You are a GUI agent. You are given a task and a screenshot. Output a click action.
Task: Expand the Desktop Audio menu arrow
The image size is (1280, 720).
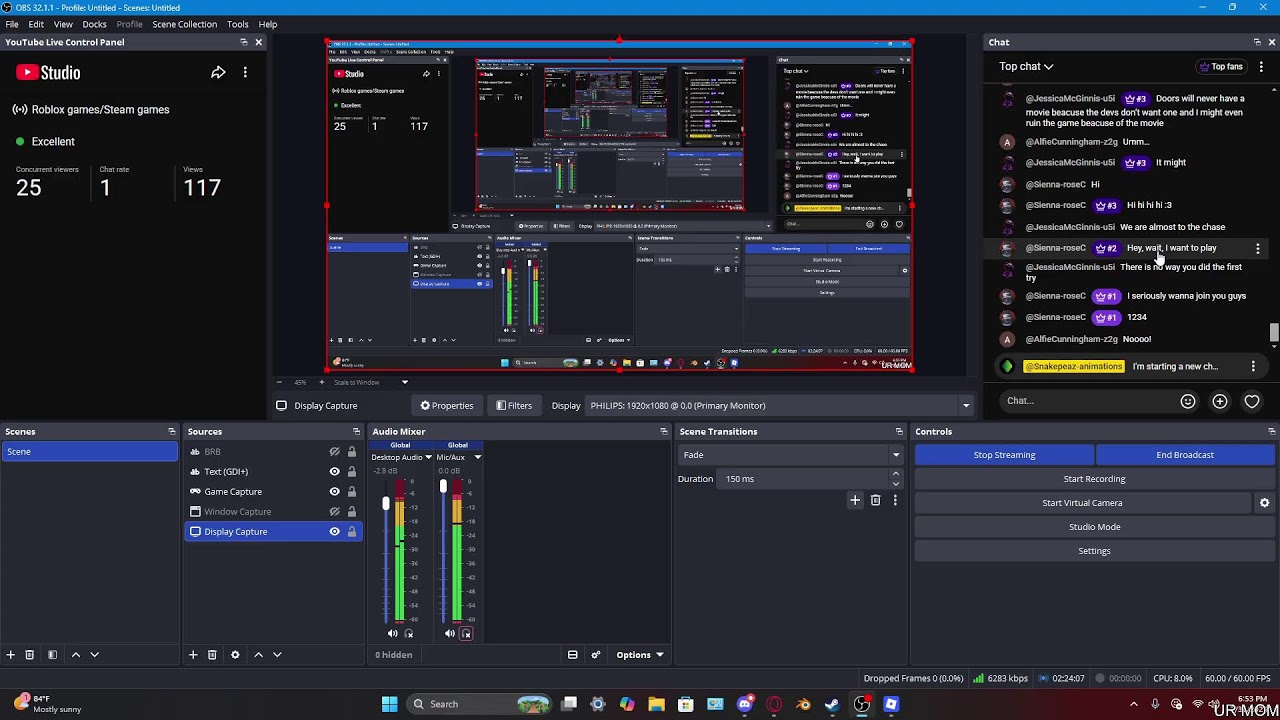tap(428, 458)
